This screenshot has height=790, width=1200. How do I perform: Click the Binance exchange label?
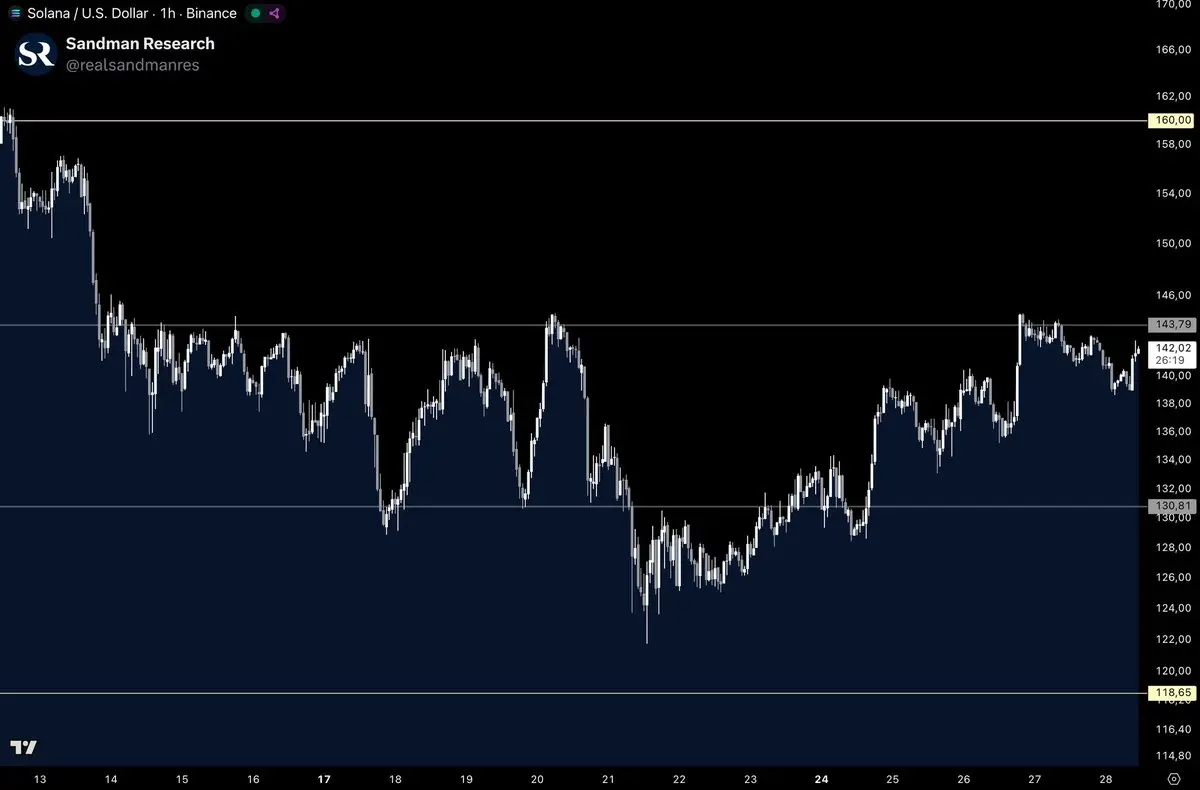(x=211, y=13)
